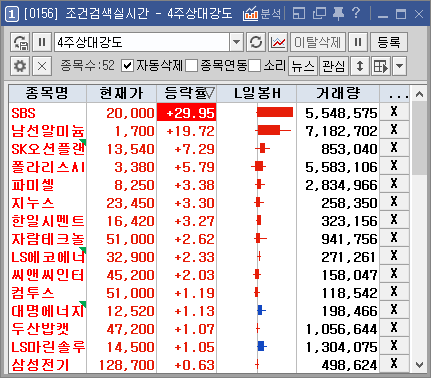Click the up-down arrow resize icon
Image resolution: width=431 pixels, height=378 pixels.
point(360,66)
